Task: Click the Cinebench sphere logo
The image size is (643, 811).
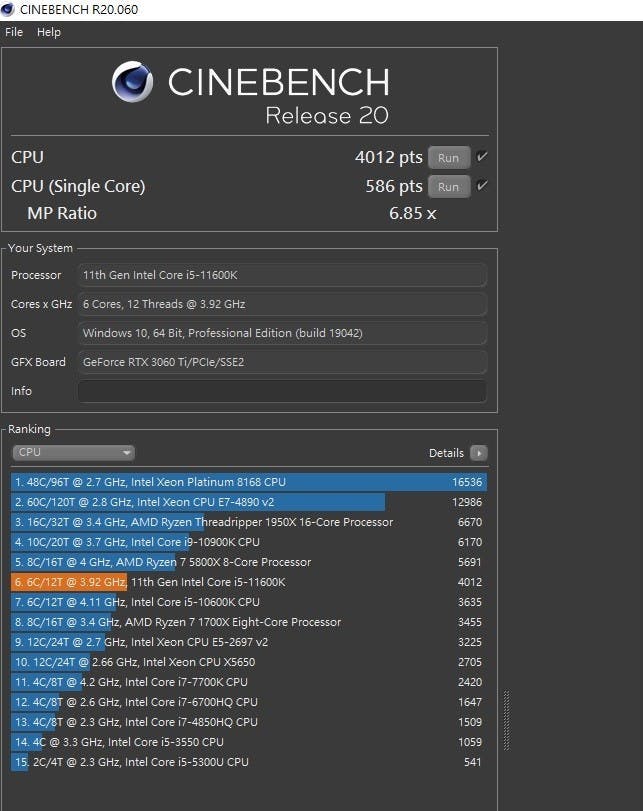Action: point(132,82)
